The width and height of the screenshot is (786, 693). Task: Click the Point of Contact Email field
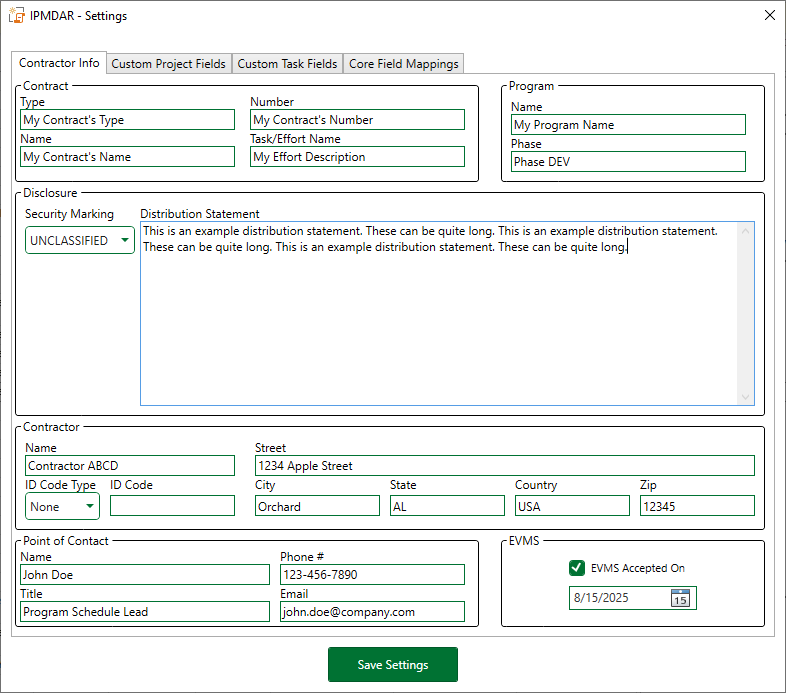[x=372, y=612]
